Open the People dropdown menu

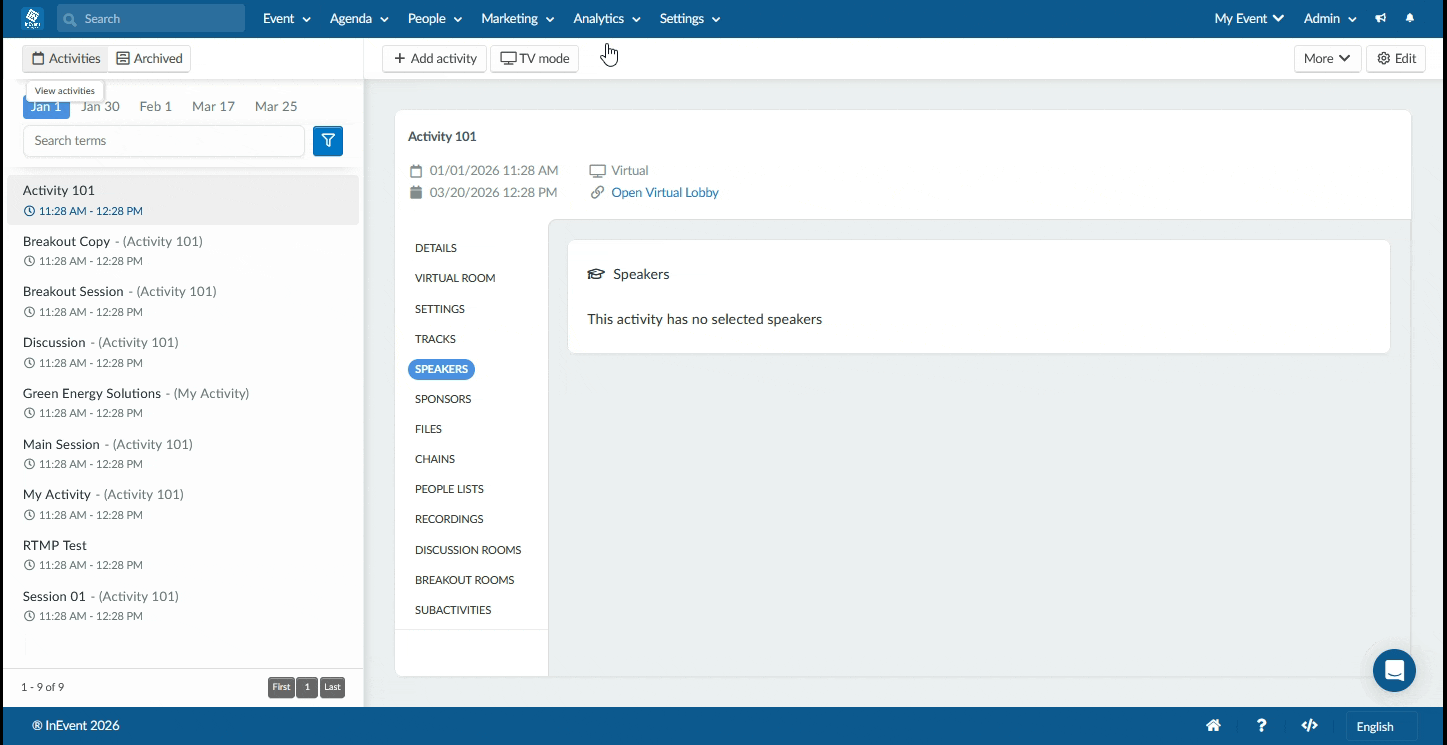click(435, 18)
